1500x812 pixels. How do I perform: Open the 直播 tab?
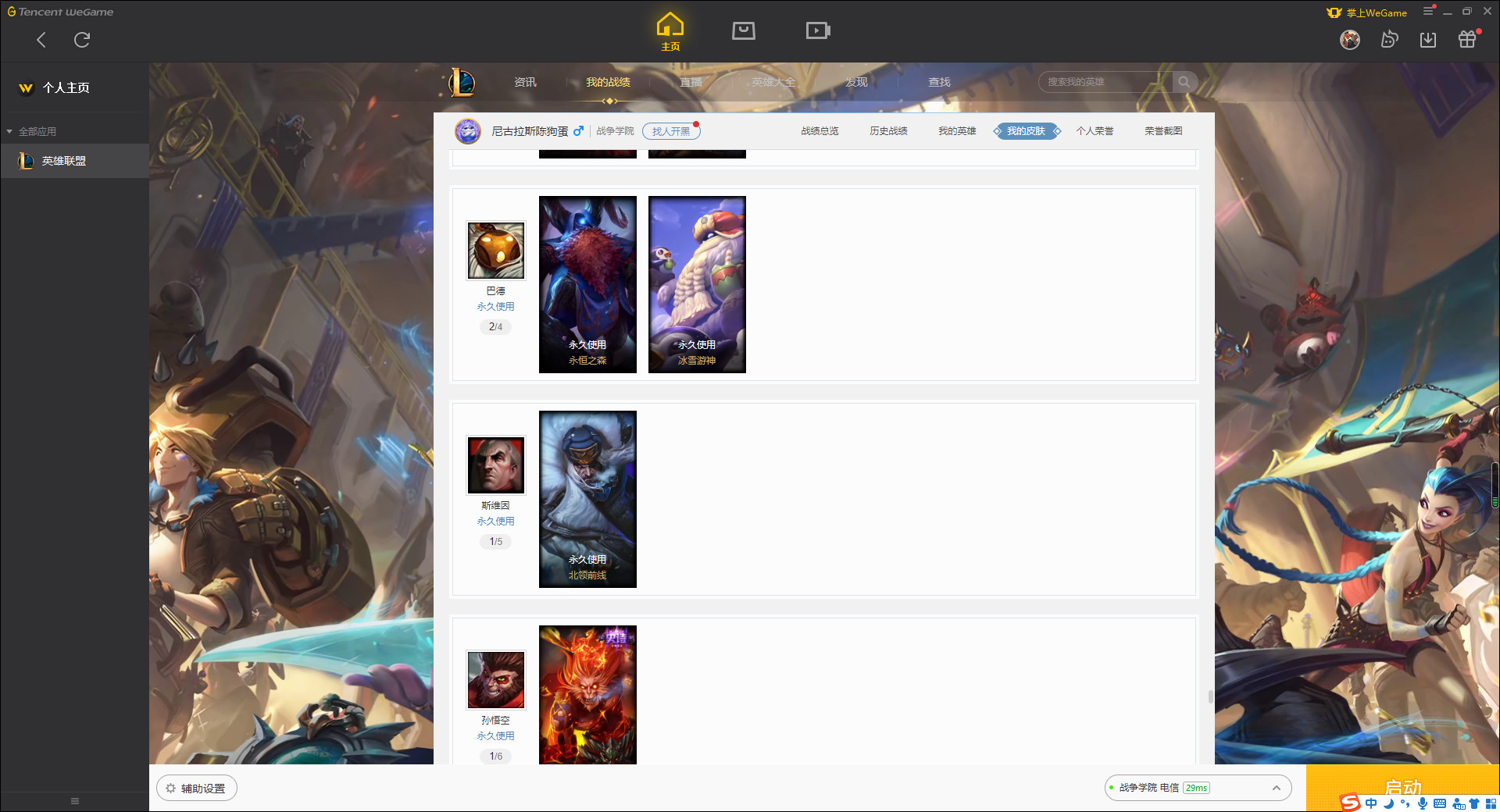pyautogui.click(x=691, y=82)
